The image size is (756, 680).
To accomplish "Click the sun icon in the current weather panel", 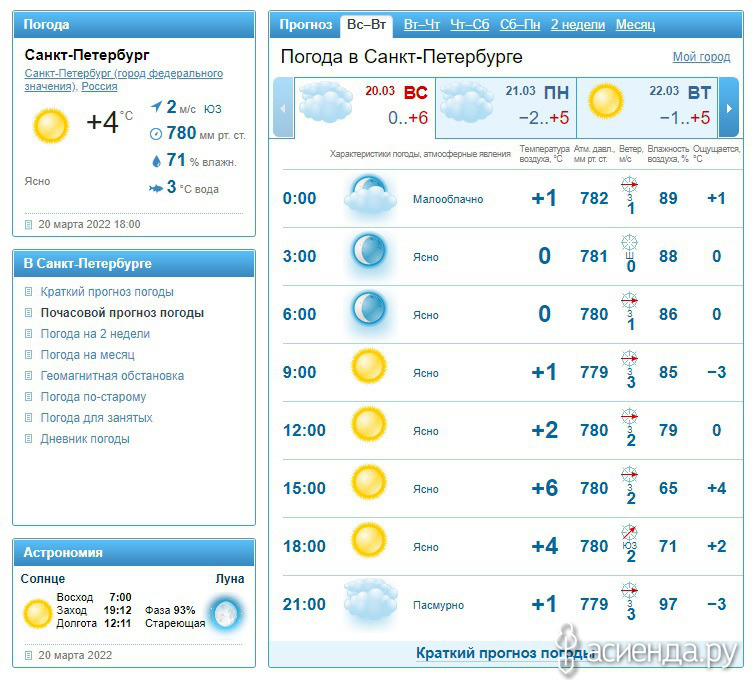I will pyautogui.click(x=51, y=125).
